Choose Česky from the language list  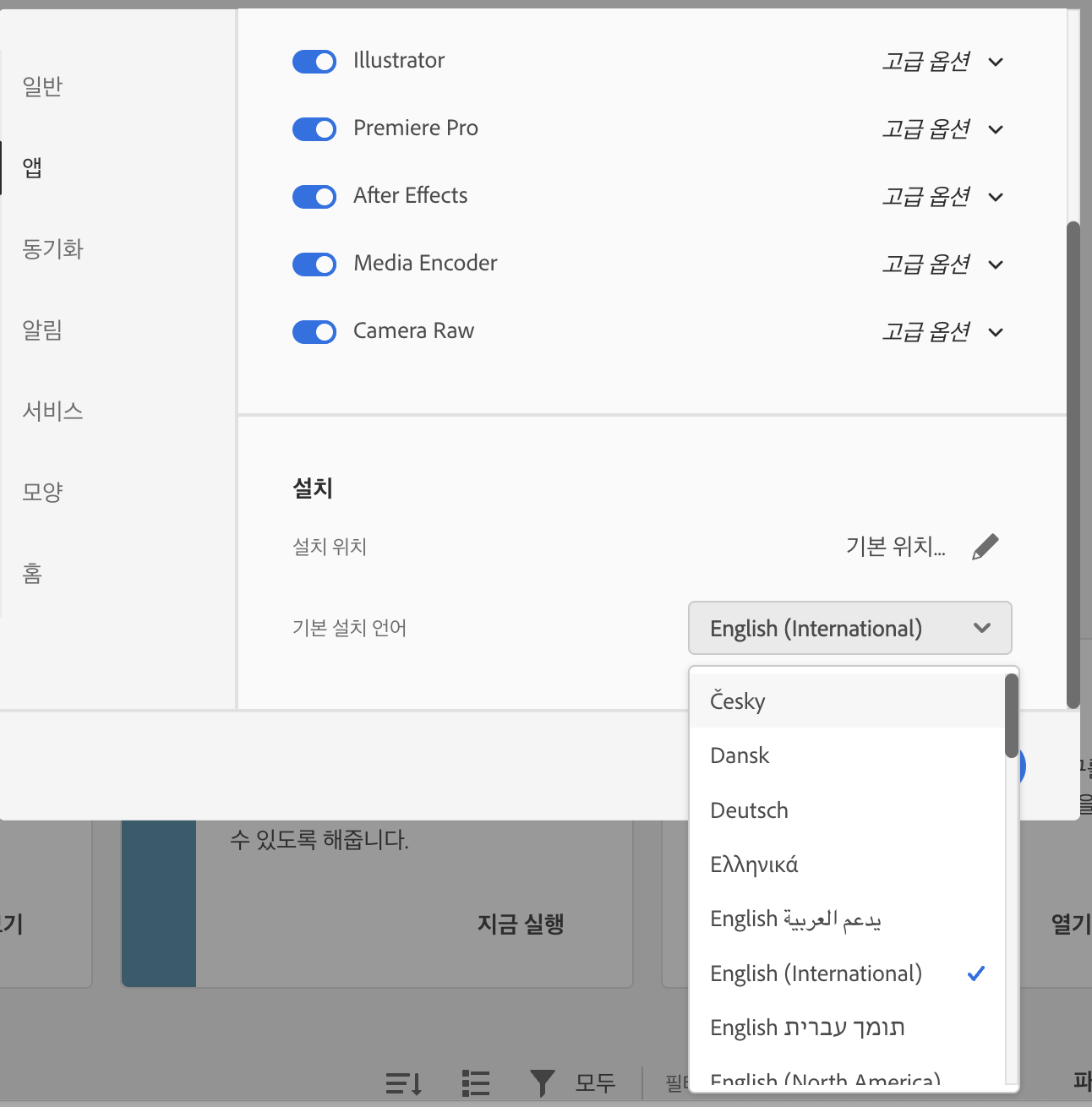[847, 701]
